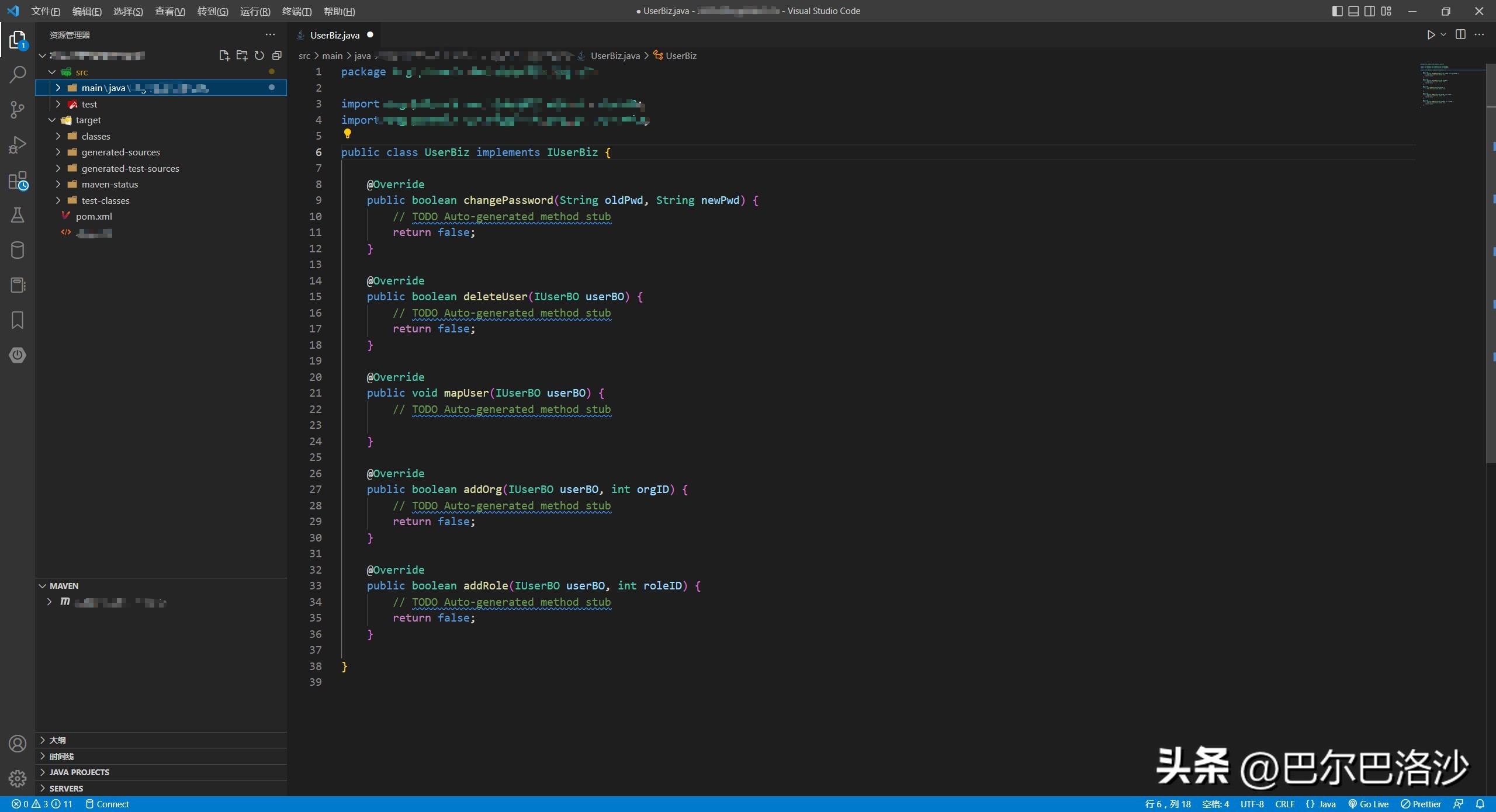Screen dimensions: 1496x812
Task: Click the lightbulb quick fix icon
Action: coord(347,134)
